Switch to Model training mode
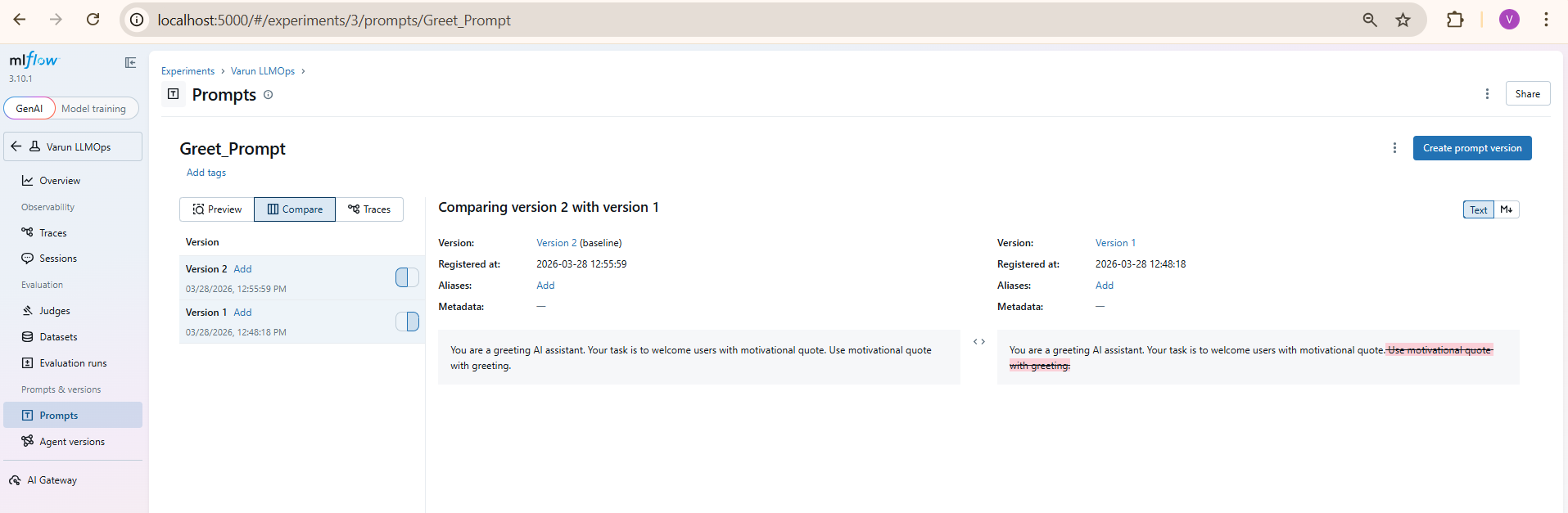This screenshot has height=513, width=1568. click(x=94, y=108)
